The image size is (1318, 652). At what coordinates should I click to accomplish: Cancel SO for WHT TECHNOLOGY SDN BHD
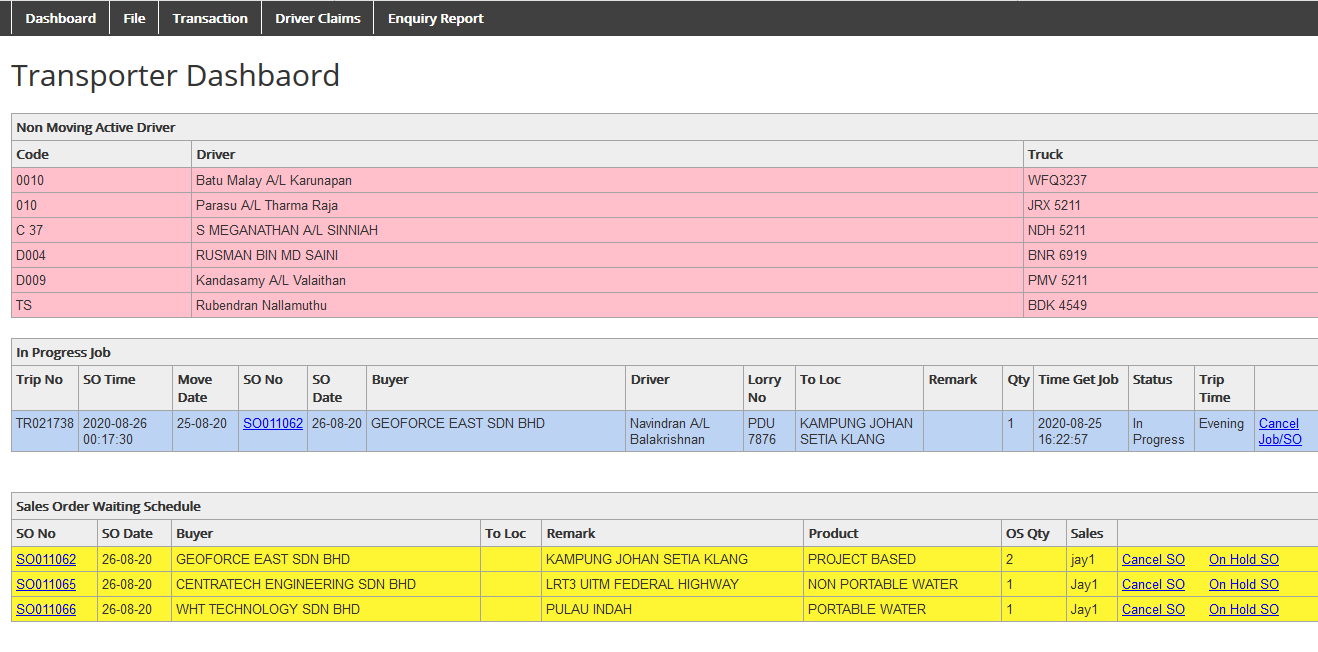(1153, 609)
